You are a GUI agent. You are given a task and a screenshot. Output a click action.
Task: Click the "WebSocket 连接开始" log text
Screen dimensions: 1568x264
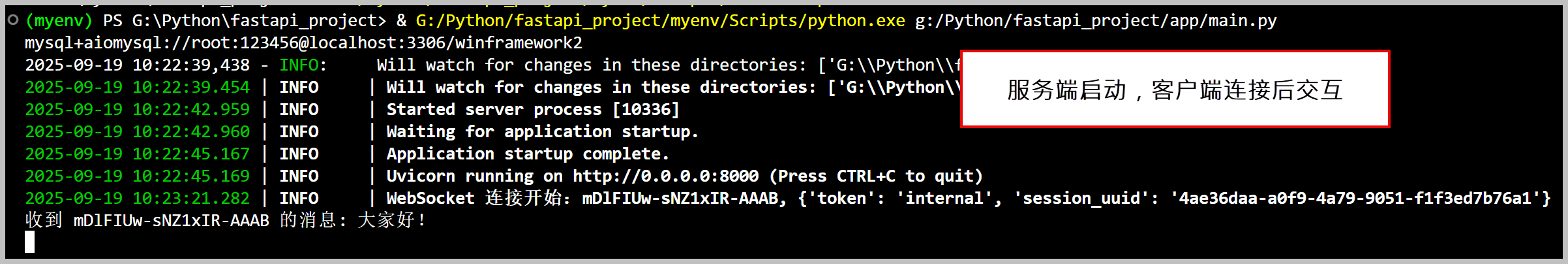click(475, 199)
